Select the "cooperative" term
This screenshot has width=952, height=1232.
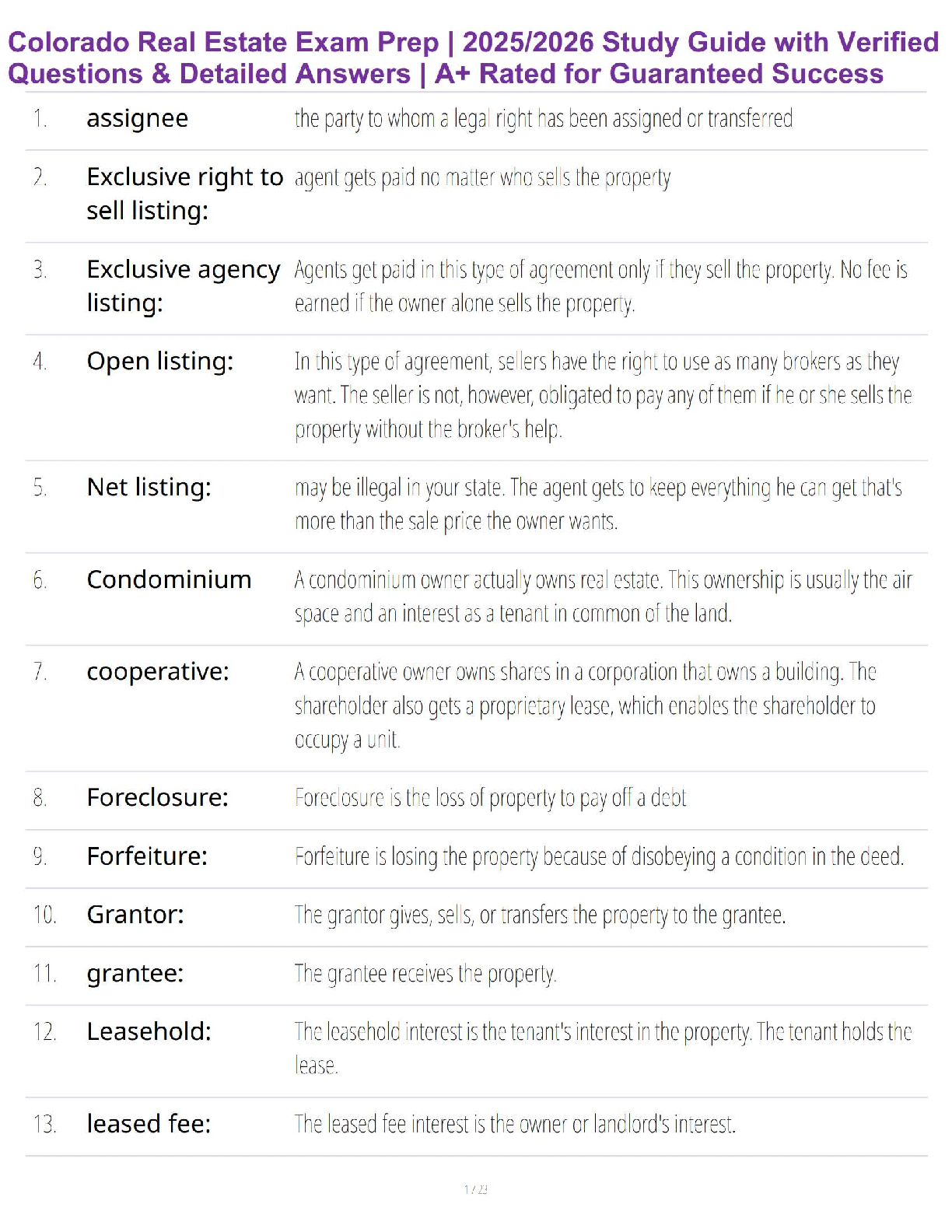pyautogui.click(x=157, y=672)
